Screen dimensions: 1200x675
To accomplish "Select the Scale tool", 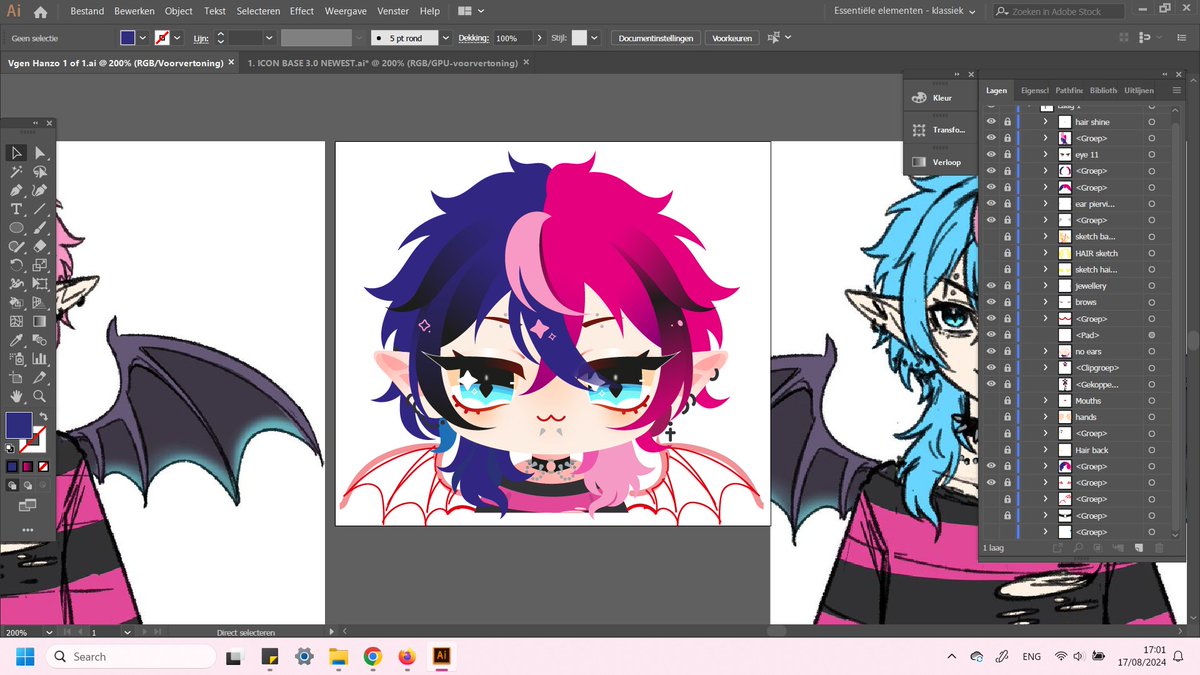I will 40,265.
